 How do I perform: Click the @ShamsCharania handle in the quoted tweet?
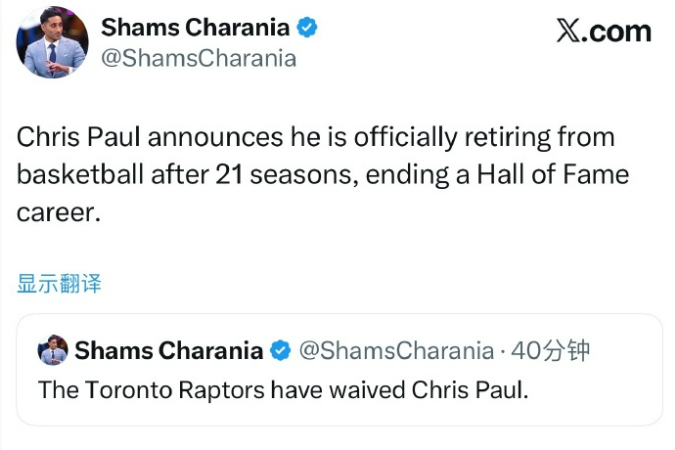tap(397, 351)
